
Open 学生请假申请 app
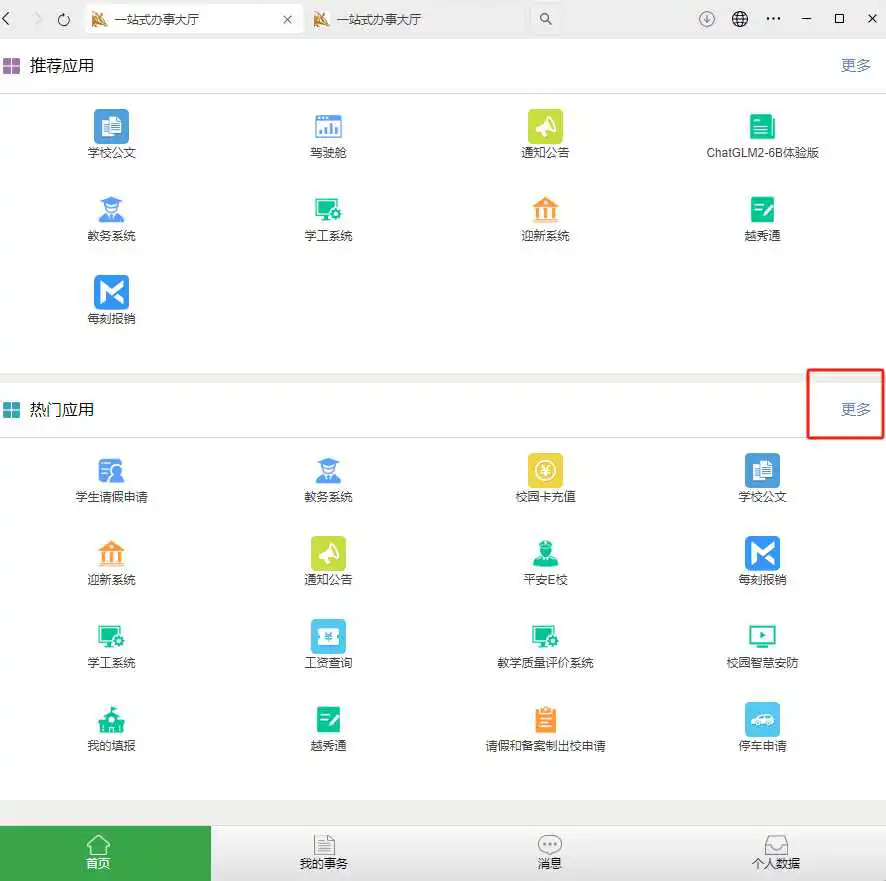coord(111,478)
